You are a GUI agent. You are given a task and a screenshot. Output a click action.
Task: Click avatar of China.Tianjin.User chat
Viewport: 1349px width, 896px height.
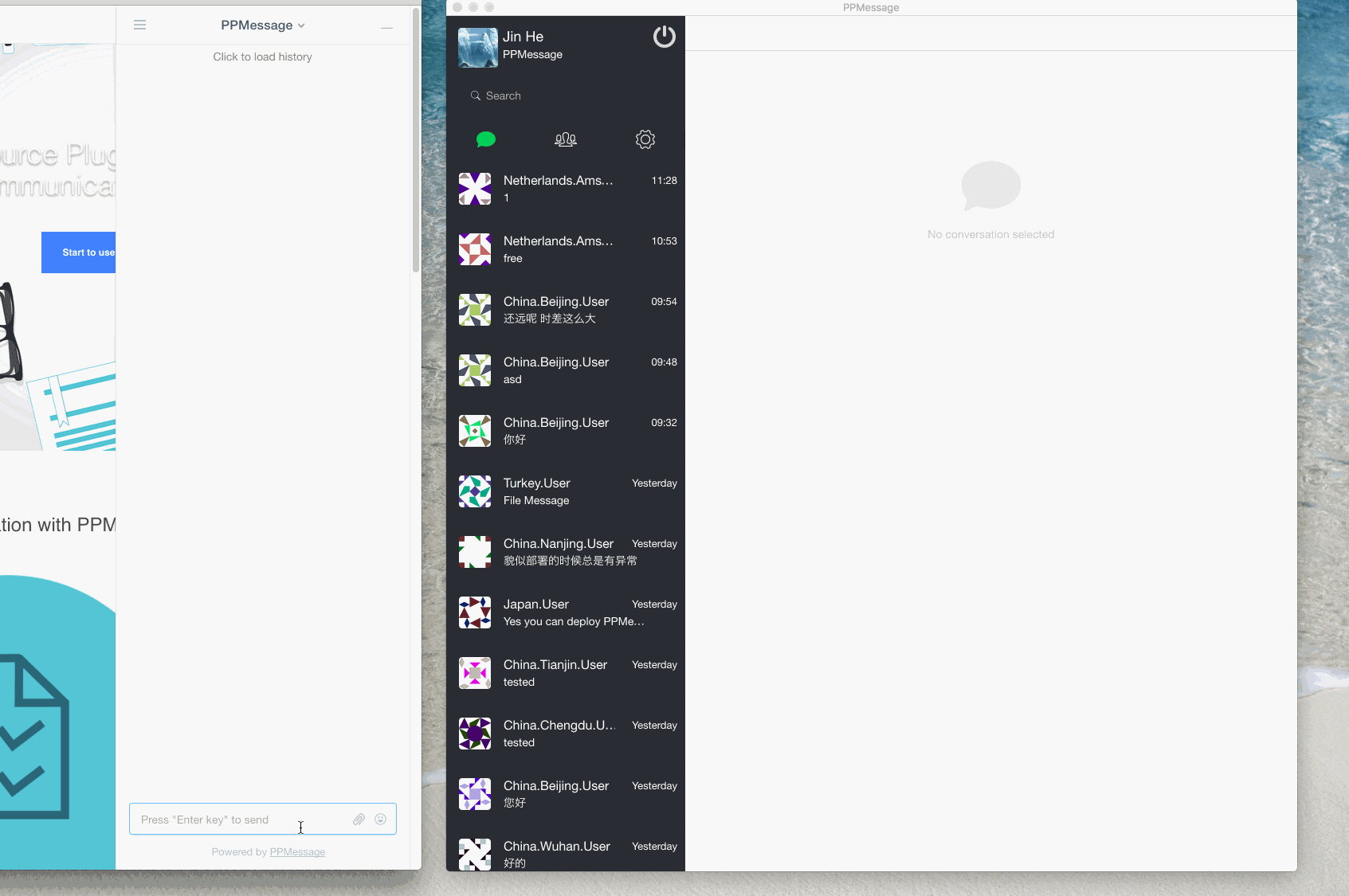[x=475, y=673]
